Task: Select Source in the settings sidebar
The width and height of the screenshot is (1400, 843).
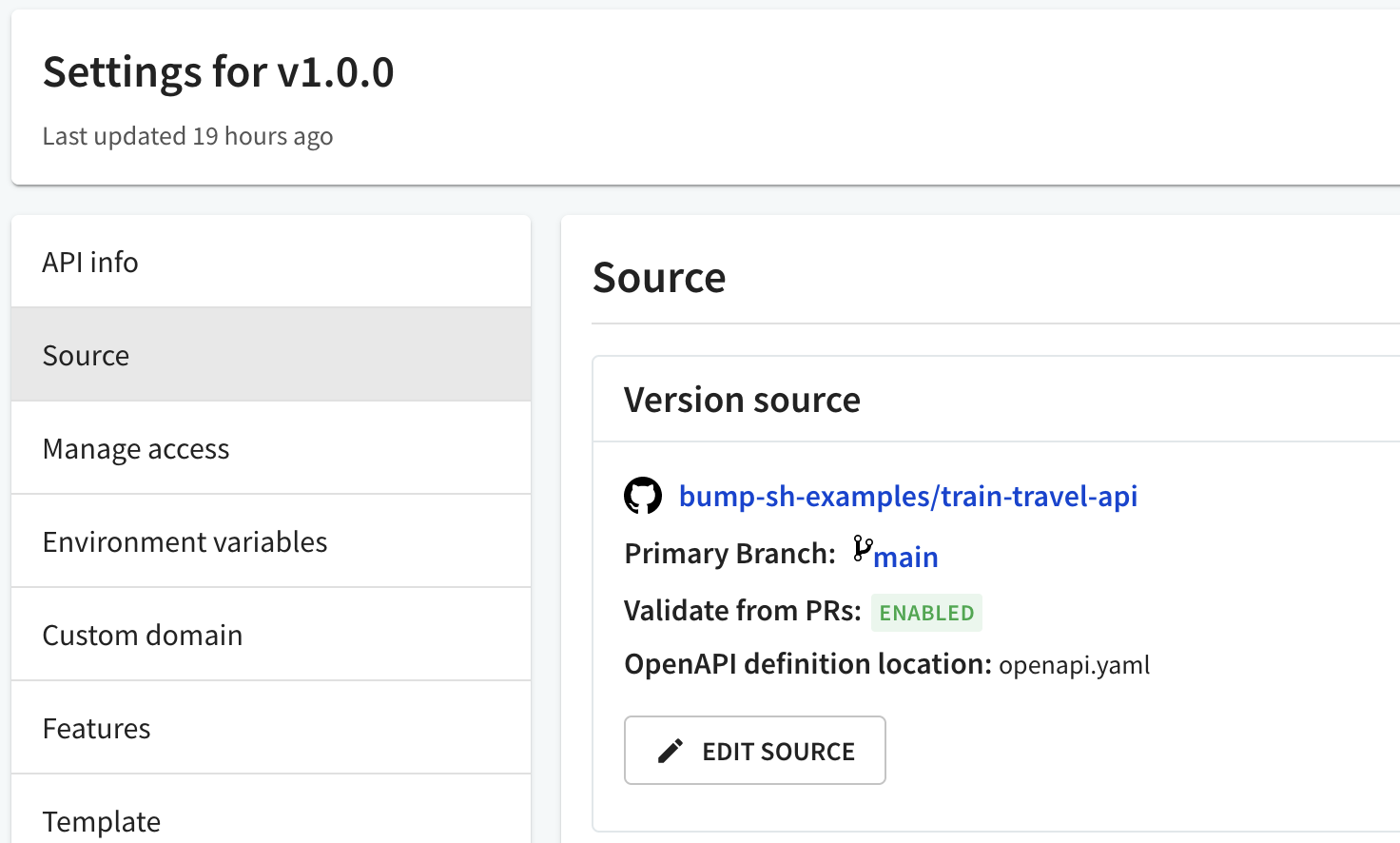Action: click(86, 355)
